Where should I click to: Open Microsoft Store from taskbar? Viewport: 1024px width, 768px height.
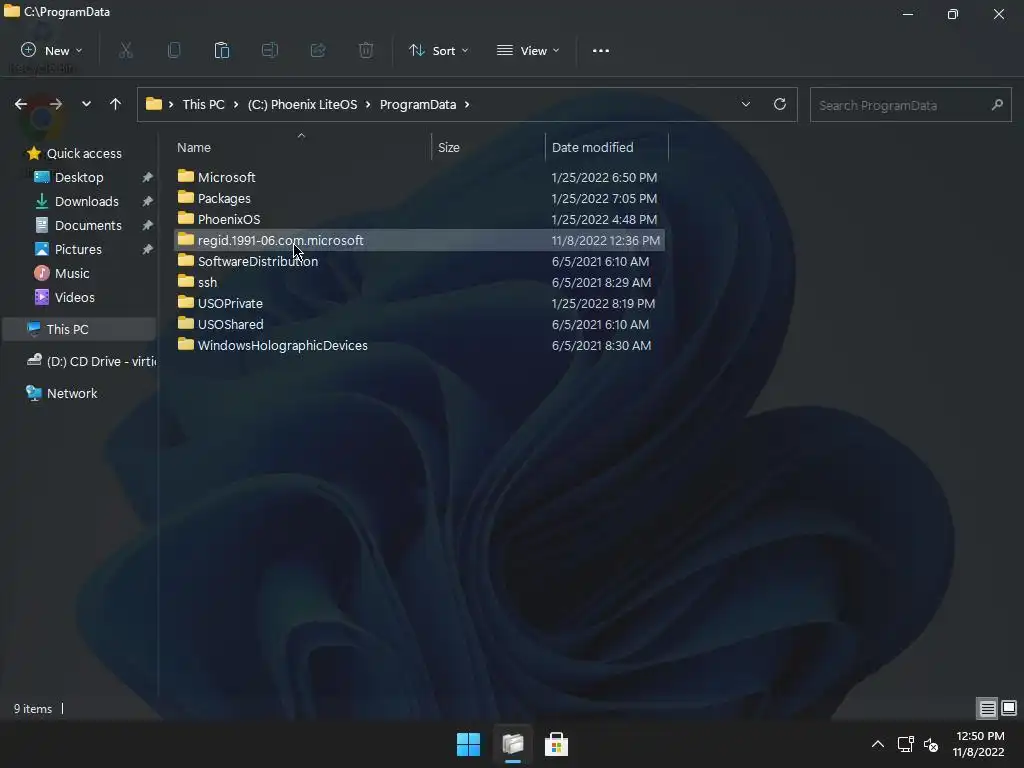(x=556, y=744)
